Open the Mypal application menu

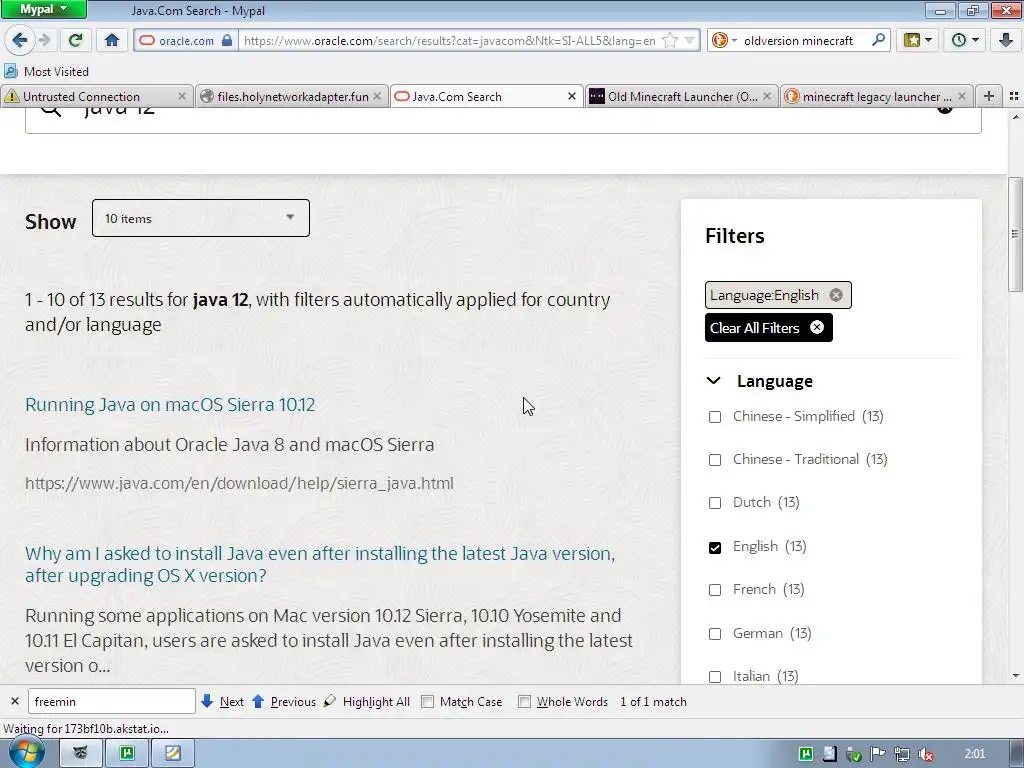[43, 10]
